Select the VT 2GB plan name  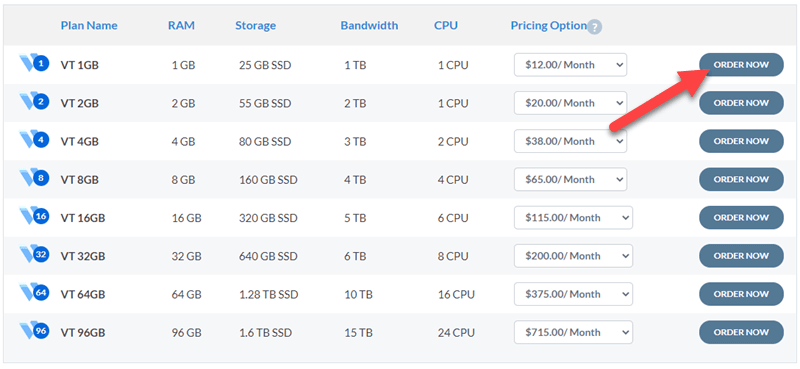click(x=80, y=104)
